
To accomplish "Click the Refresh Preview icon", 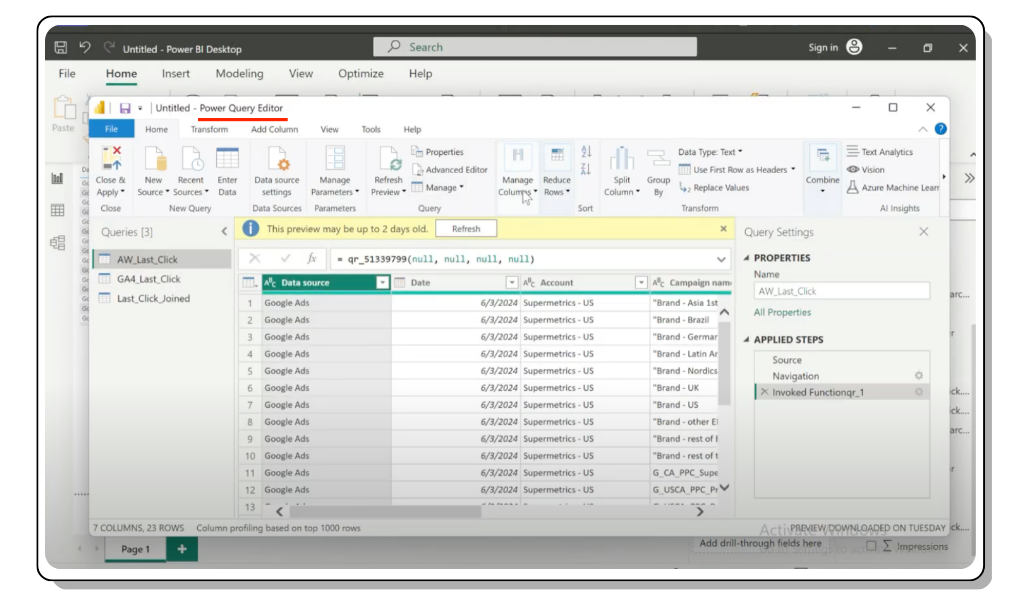I will 388,160.
